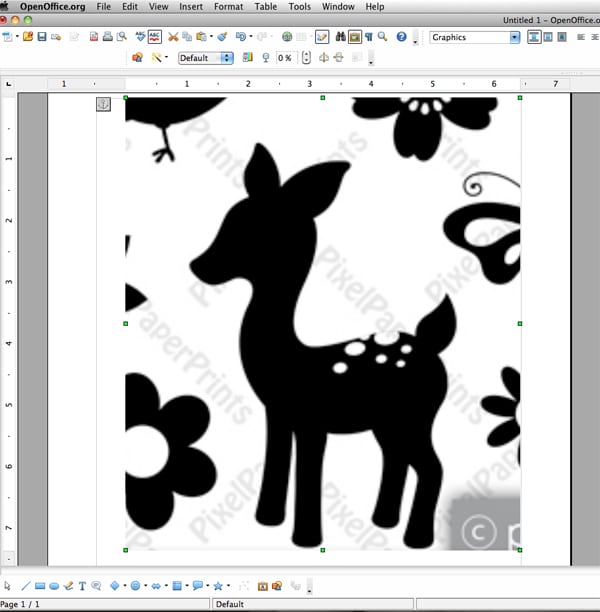Insert Hyperlink globe icon
The width and height of the screenshot is (600, 612).
tap(287, 37)
